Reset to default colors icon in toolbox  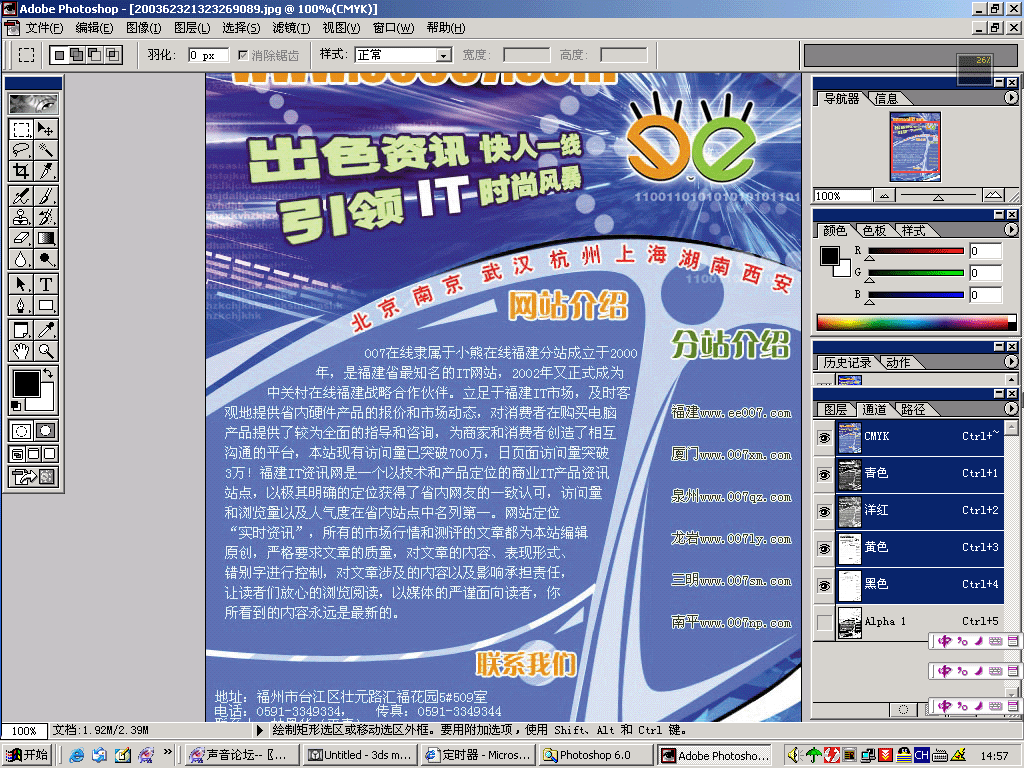click(x=16, y=406)
